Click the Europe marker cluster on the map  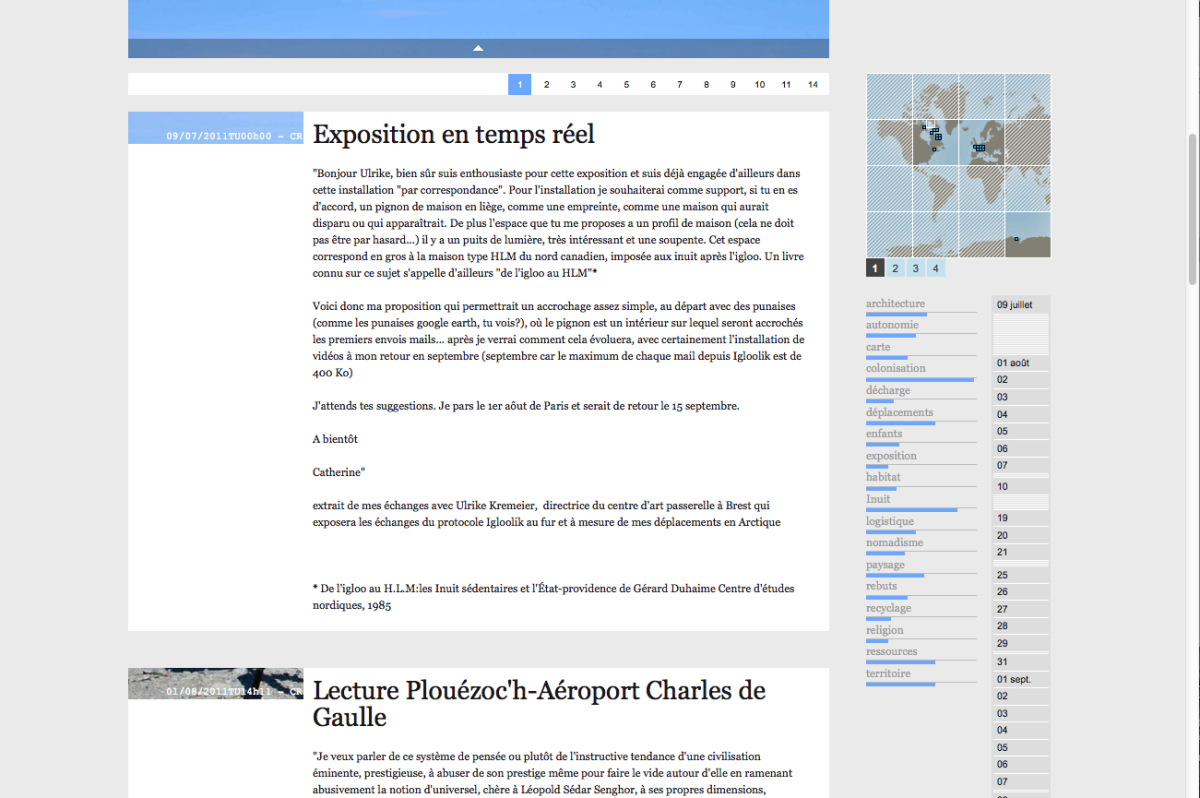(x=979, y=148)
